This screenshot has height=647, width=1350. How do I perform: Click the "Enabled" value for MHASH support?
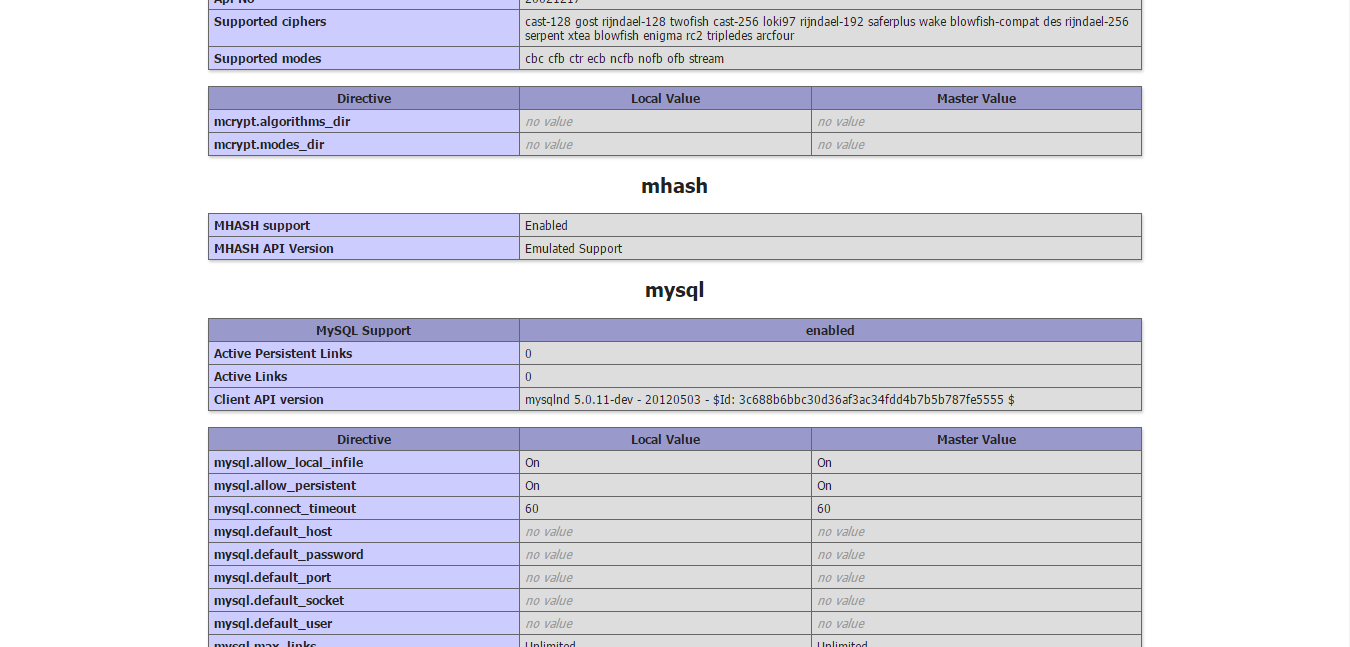coord(546,225)
